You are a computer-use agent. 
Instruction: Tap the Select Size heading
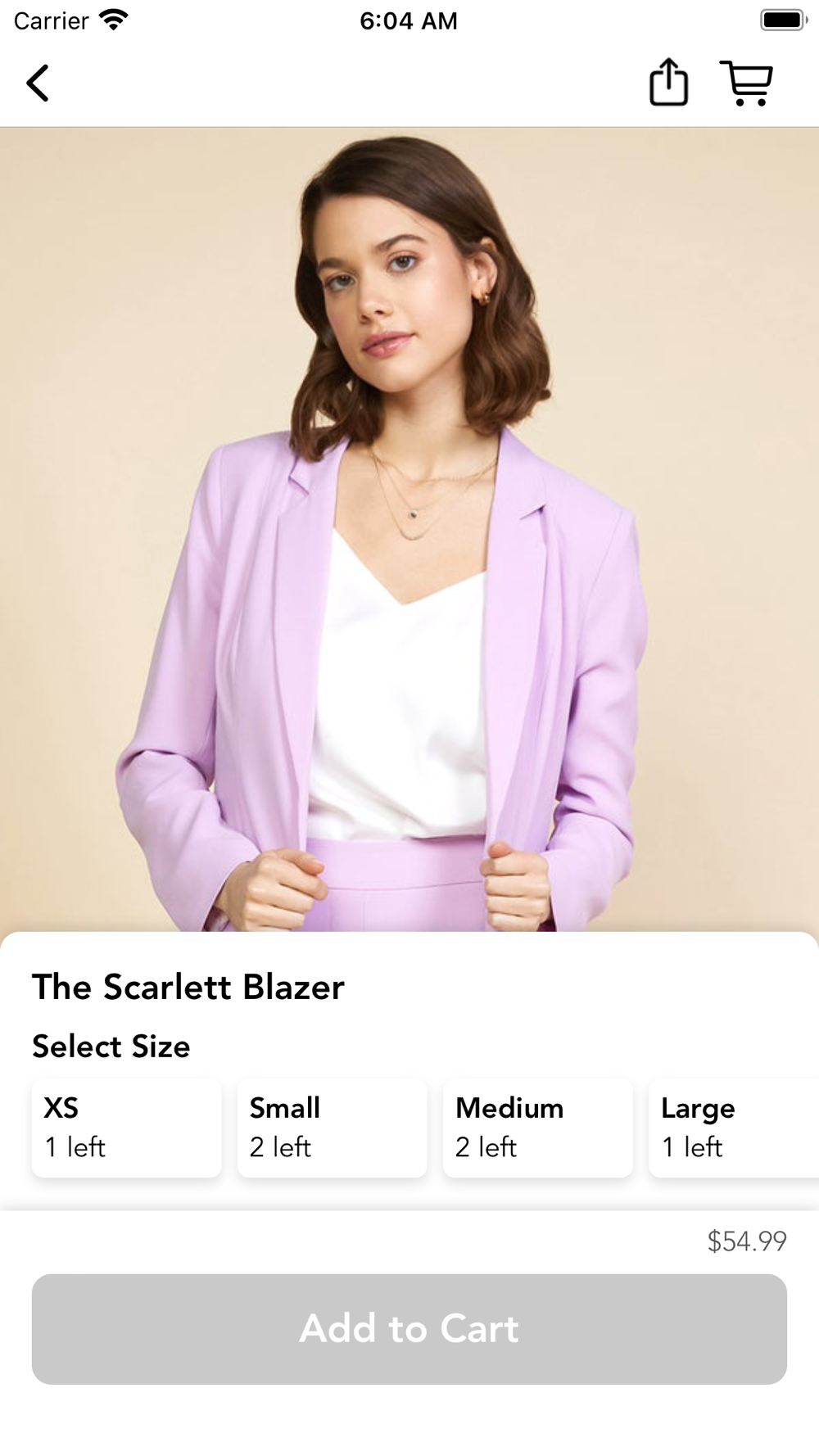point(111,1047)
